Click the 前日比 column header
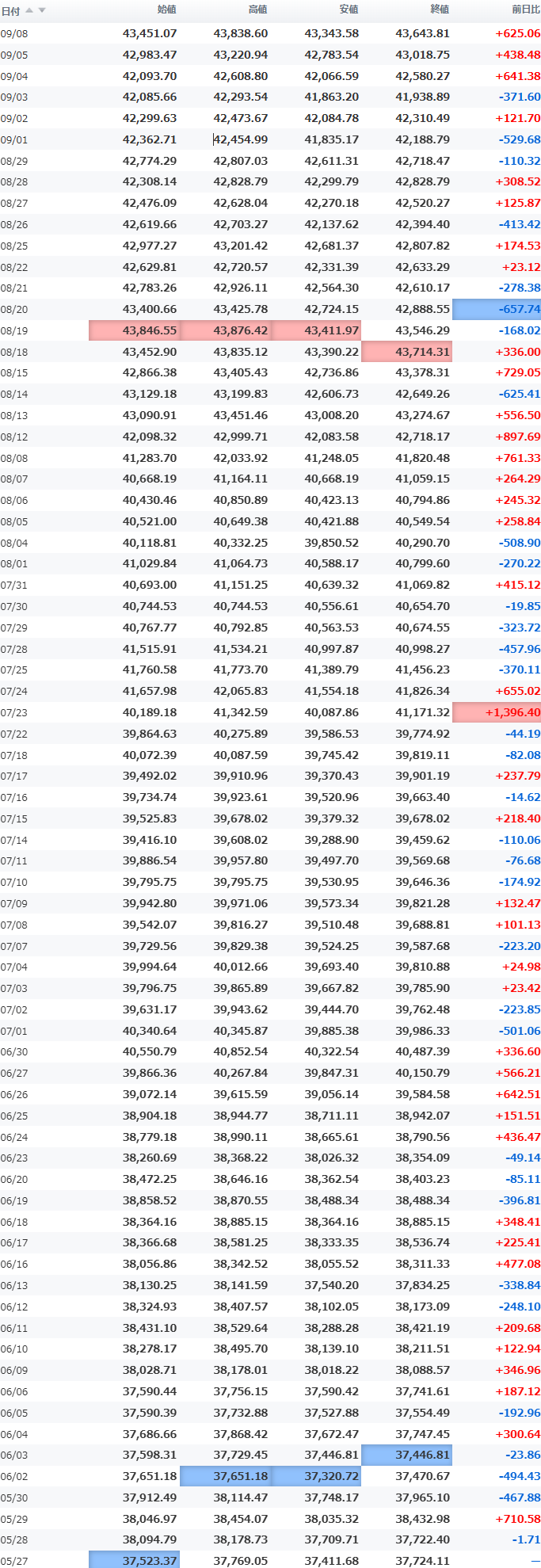541x1568 pixels. (526, 10)
